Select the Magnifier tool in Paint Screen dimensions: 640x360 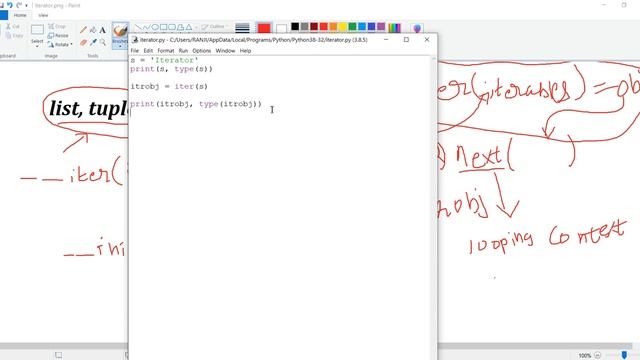click(102, 42)
